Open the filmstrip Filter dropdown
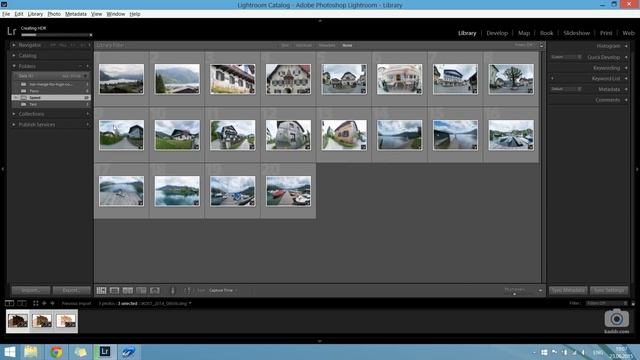 click(607, 303)
